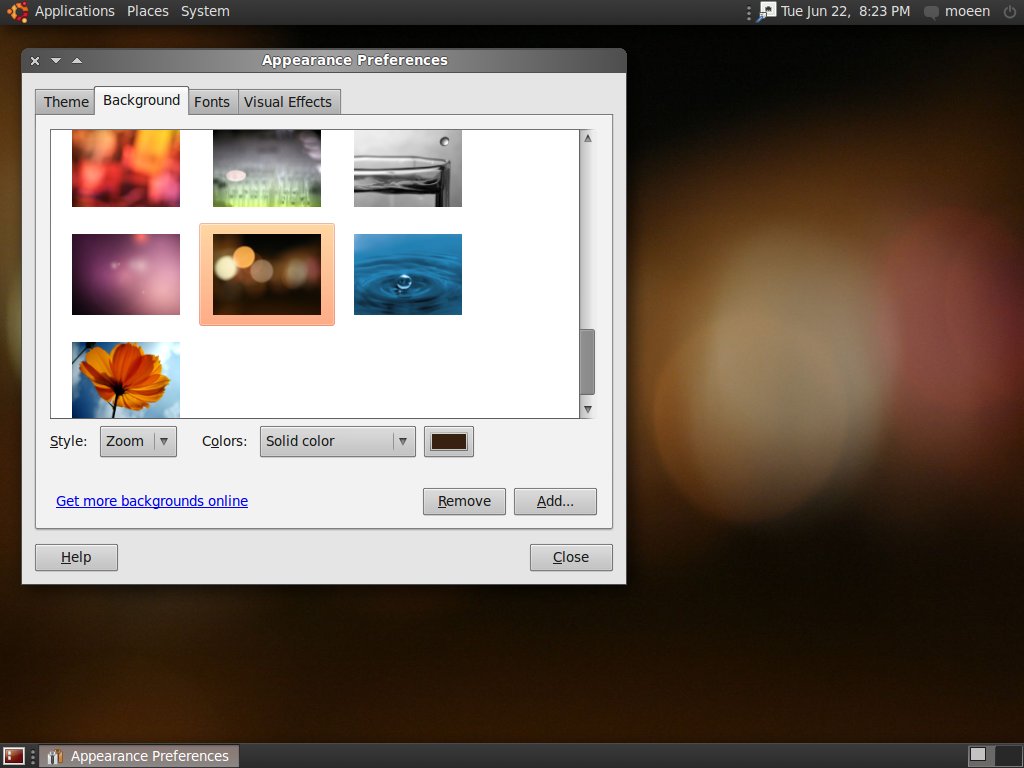Screen dimensions: 1024x768
Task: Switch to the Fonts tab
Action: 212,102
